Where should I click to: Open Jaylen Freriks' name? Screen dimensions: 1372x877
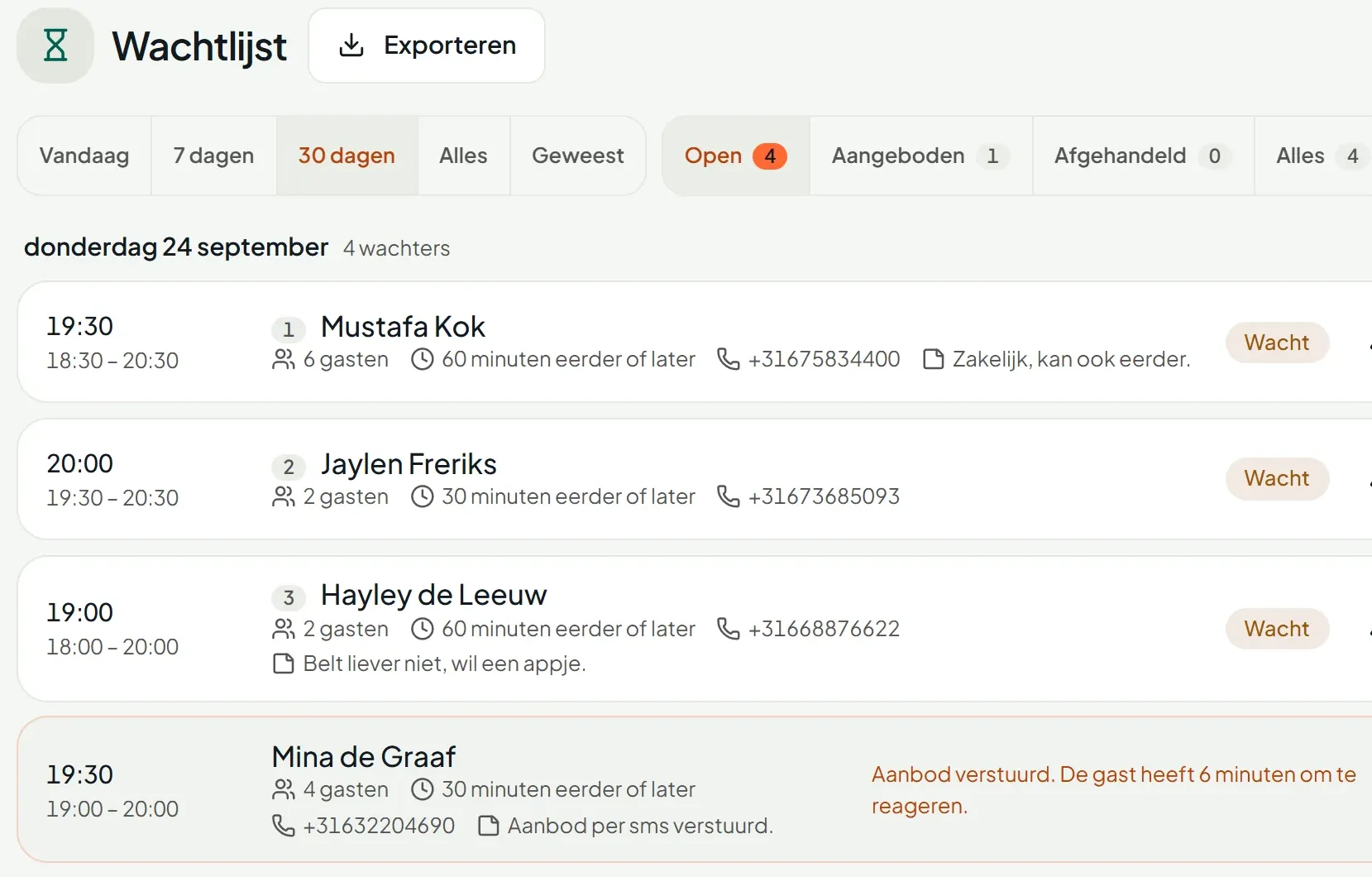[x=409, y=464]
